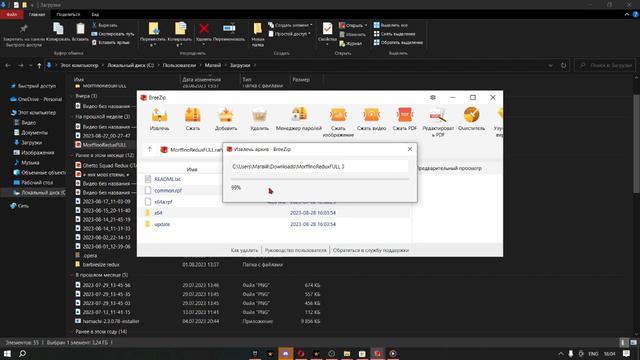Click the Explorer search box

tap(605, 65)
